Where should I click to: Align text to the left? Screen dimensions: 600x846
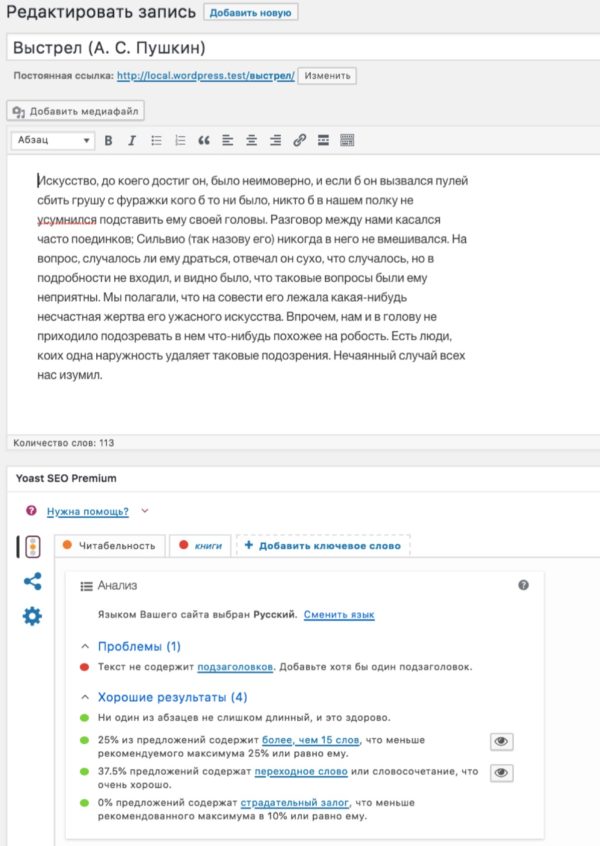[227, 140]
